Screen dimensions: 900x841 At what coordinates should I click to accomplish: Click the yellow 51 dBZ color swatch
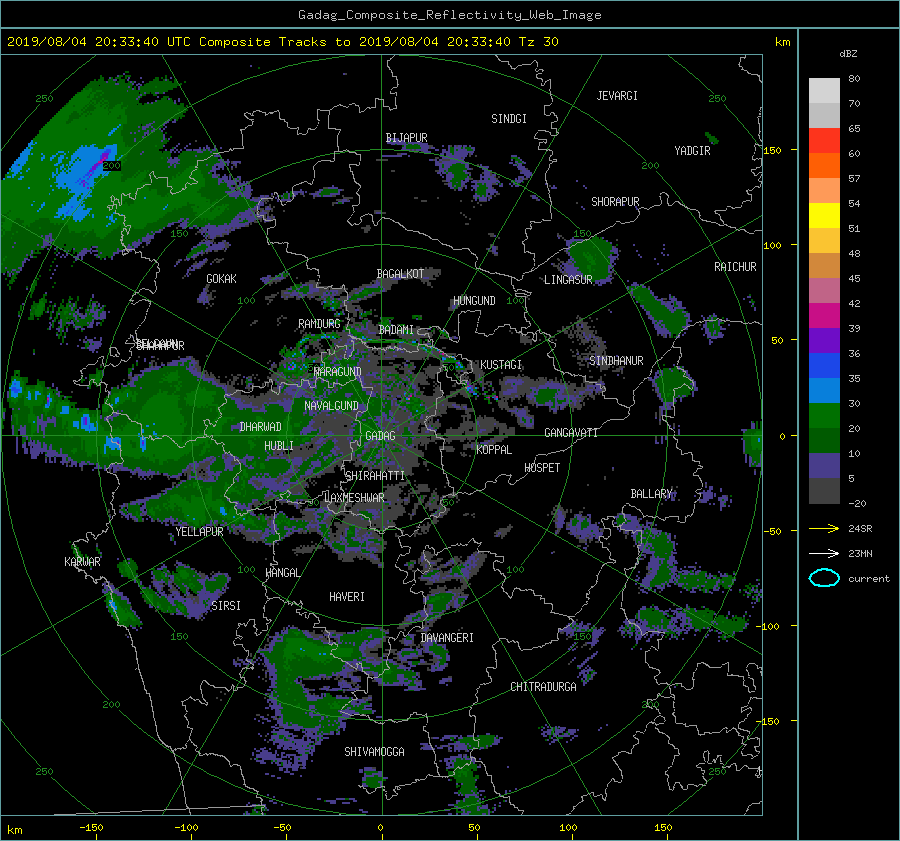[x=824, y=216]
